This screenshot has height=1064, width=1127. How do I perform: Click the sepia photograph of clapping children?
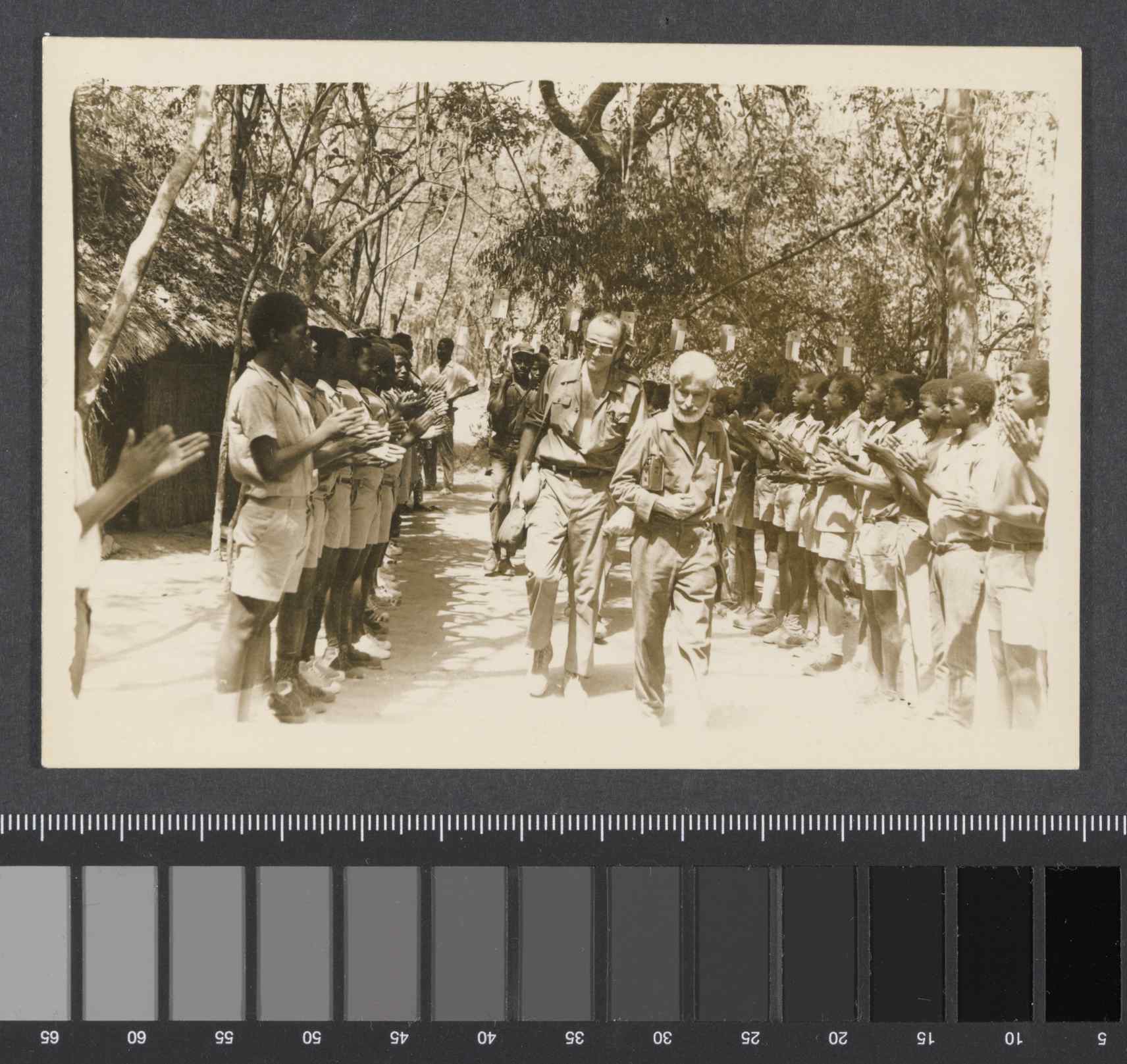561,403
